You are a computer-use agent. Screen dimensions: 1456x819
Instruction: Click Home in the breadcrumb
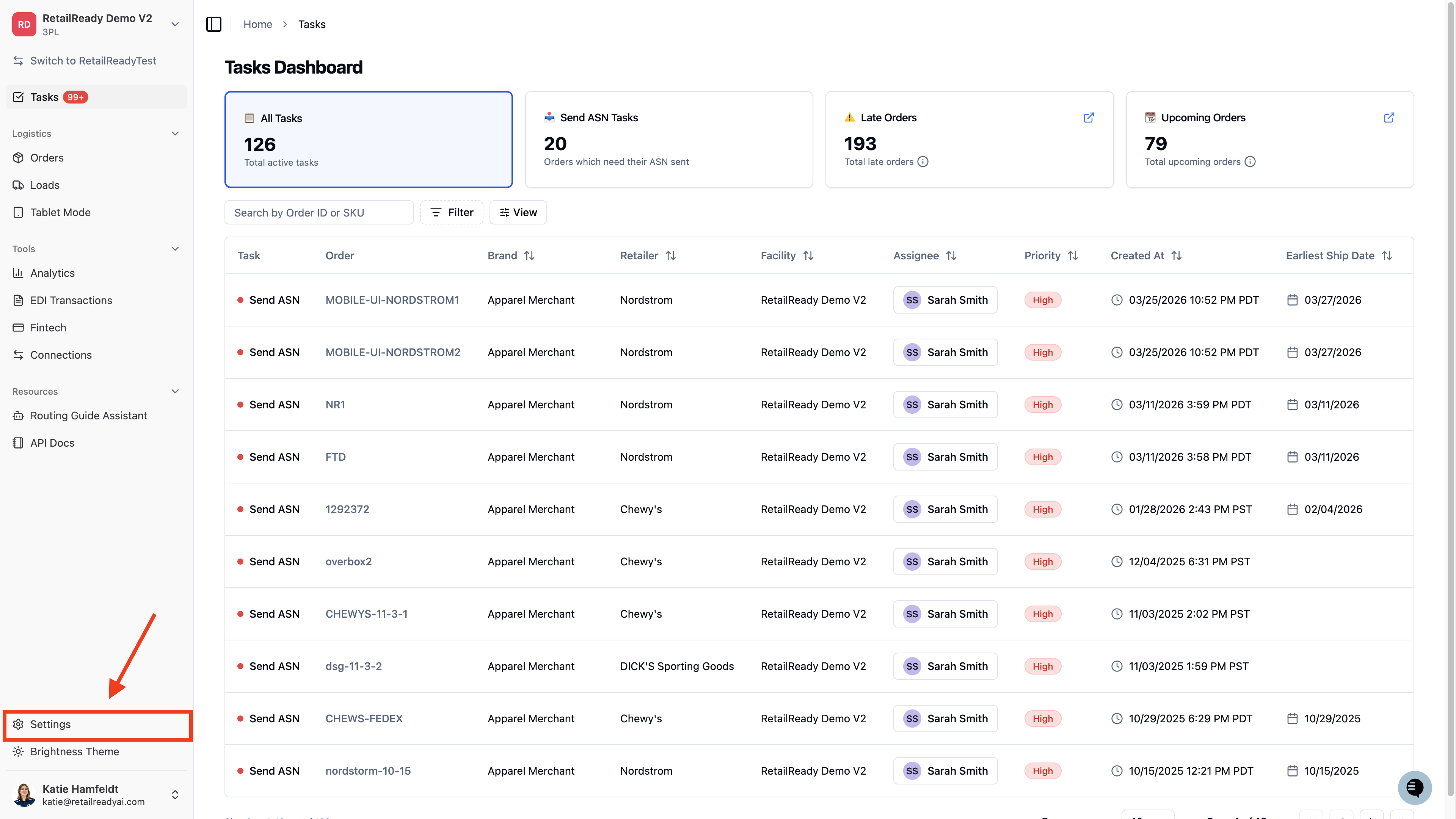tap(257, 24)
